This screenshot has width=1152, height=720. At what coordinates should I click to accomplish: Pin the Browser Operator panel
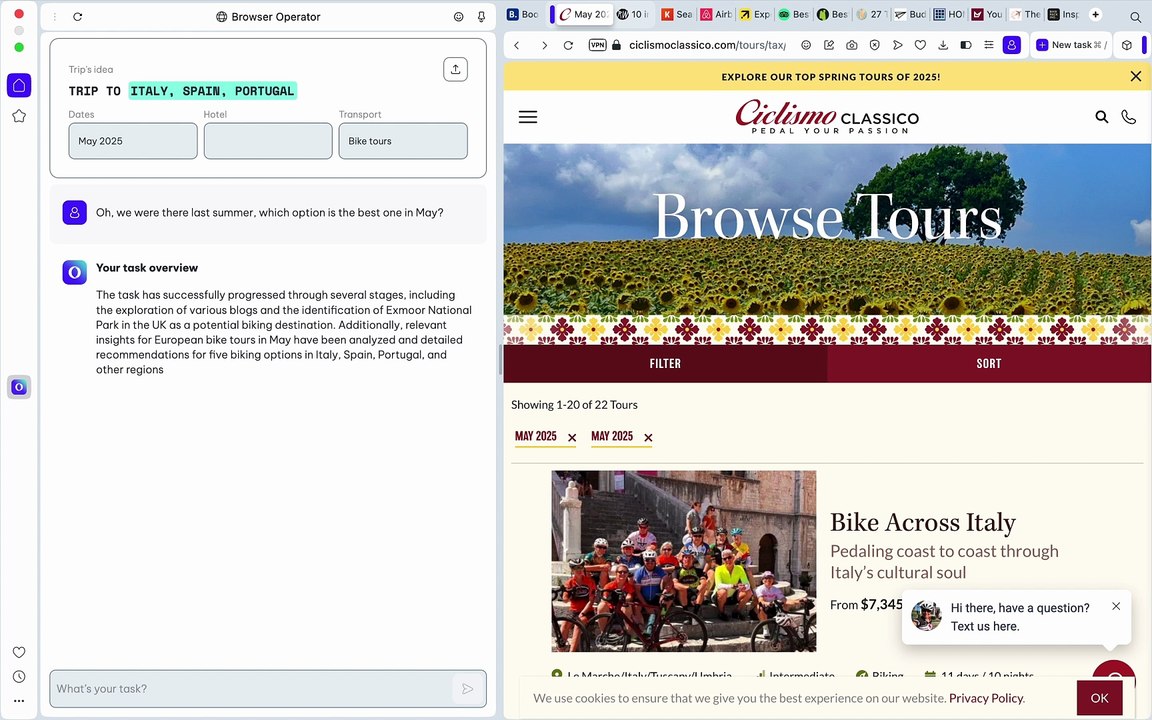pos(481,16)
